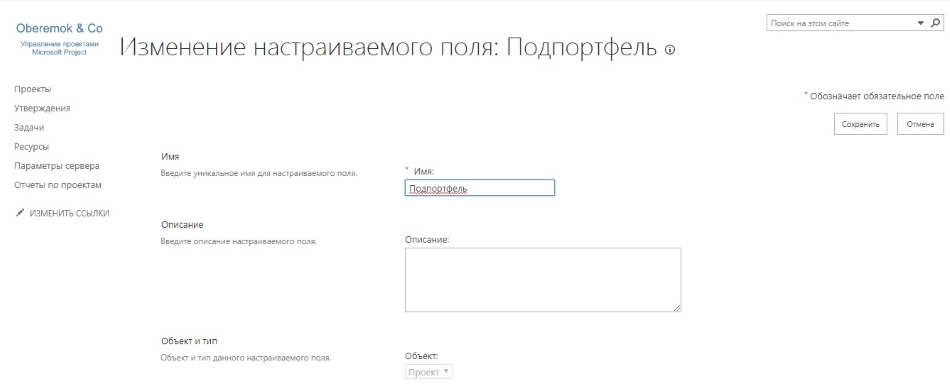Click the Имя field containing Подпортфель
This screenshot has height=389, width=950.
coord(480,188)
